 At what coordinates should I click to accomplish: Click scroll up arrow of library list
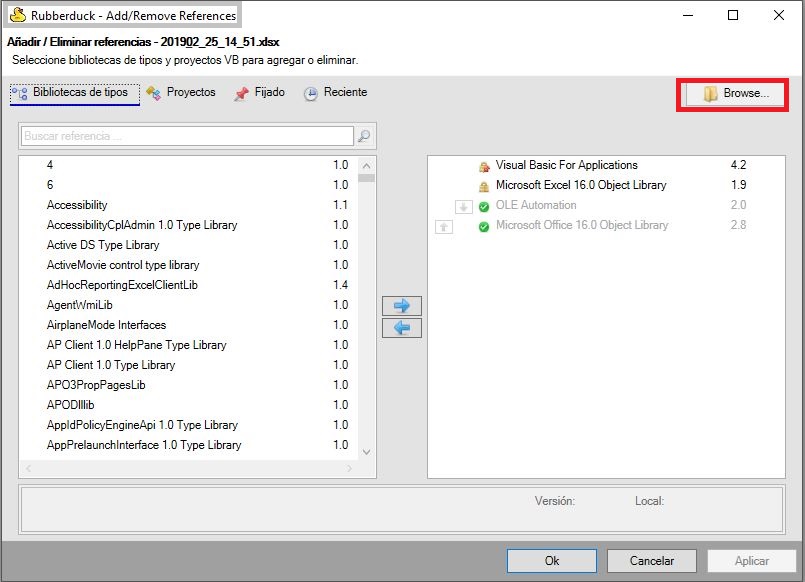pyautogui.click(x=367, y=166)
